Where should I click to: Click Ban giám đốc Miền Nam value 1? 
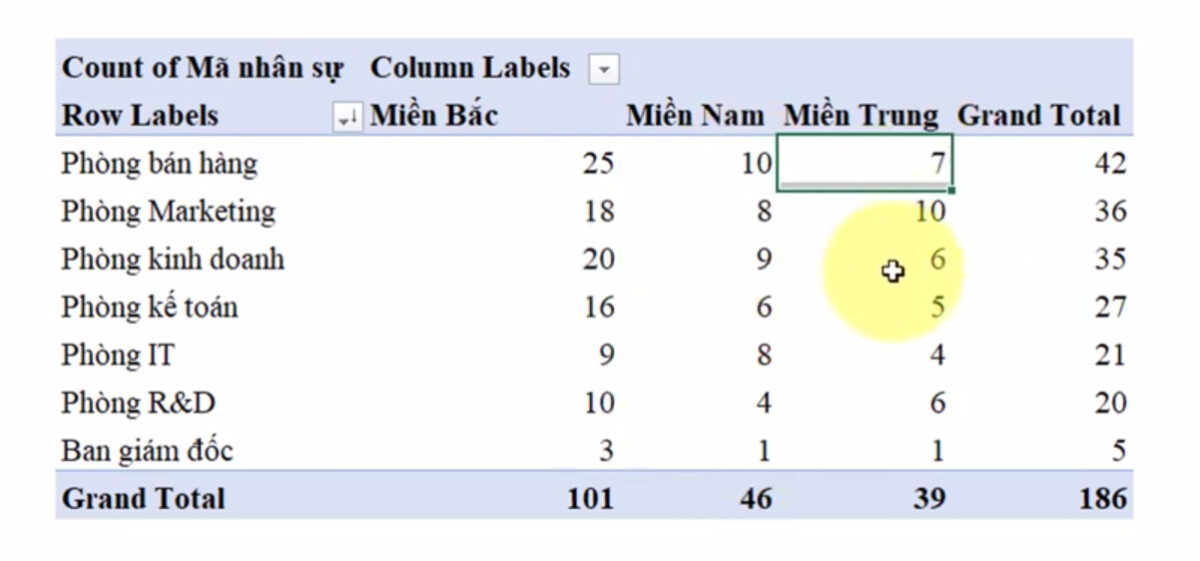click(x=764, y=451)
